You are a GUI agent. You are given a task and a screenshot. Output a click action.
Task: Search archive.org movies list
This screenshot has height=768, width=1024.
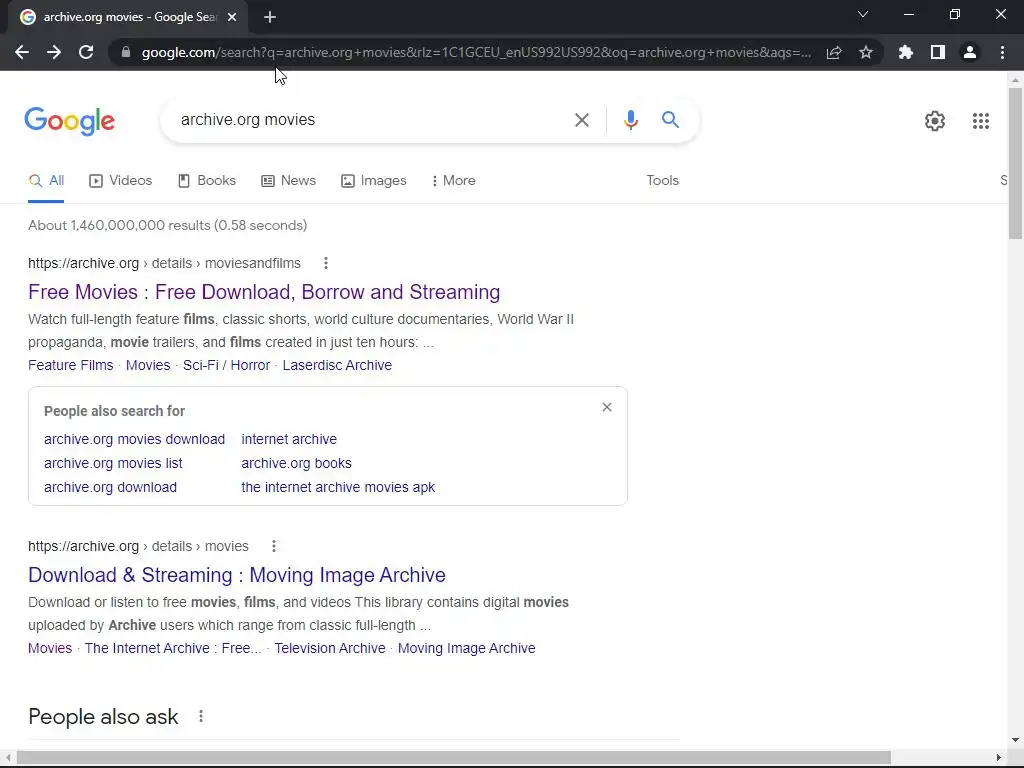(x=114, y=464)
